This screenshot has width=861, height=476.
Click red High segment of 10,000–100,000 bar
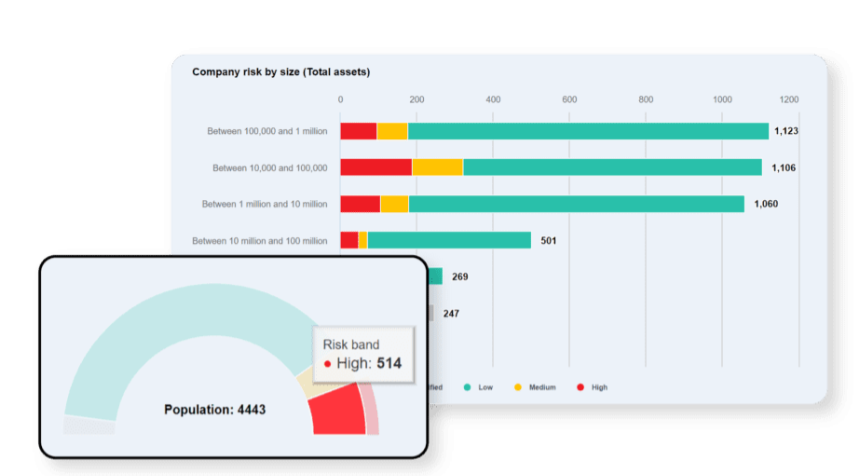pyautogui.click(x=376, y=167)
